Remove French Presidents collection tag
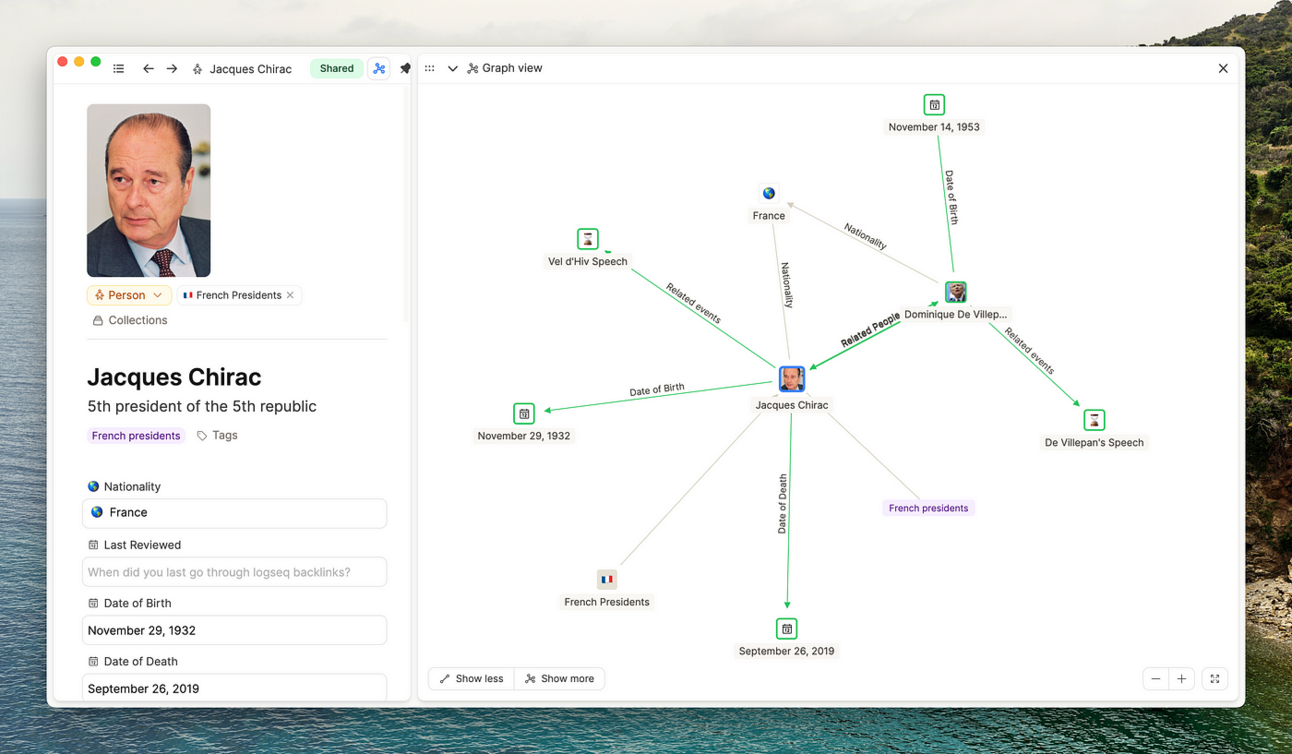This screenshot has width=1292, height=754. click(x=291, y=295)
